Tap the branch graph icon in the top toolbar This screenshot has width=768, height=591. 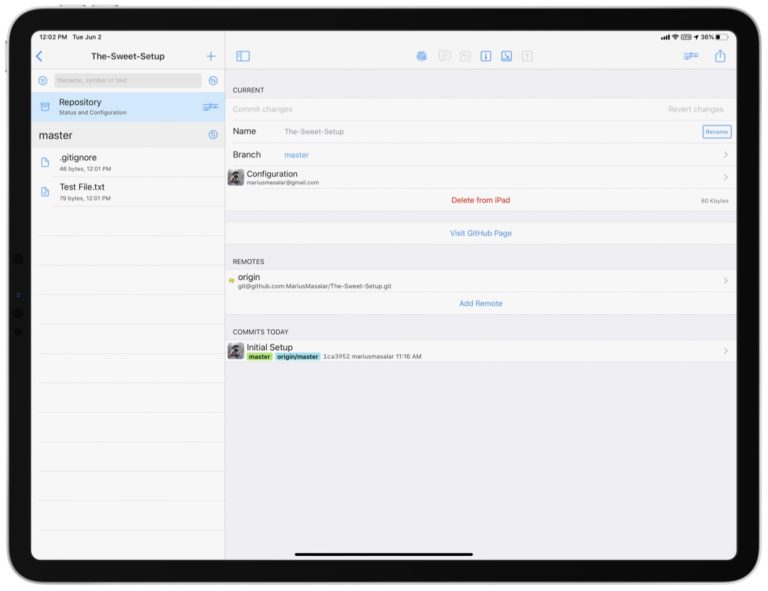click(690, 57)
